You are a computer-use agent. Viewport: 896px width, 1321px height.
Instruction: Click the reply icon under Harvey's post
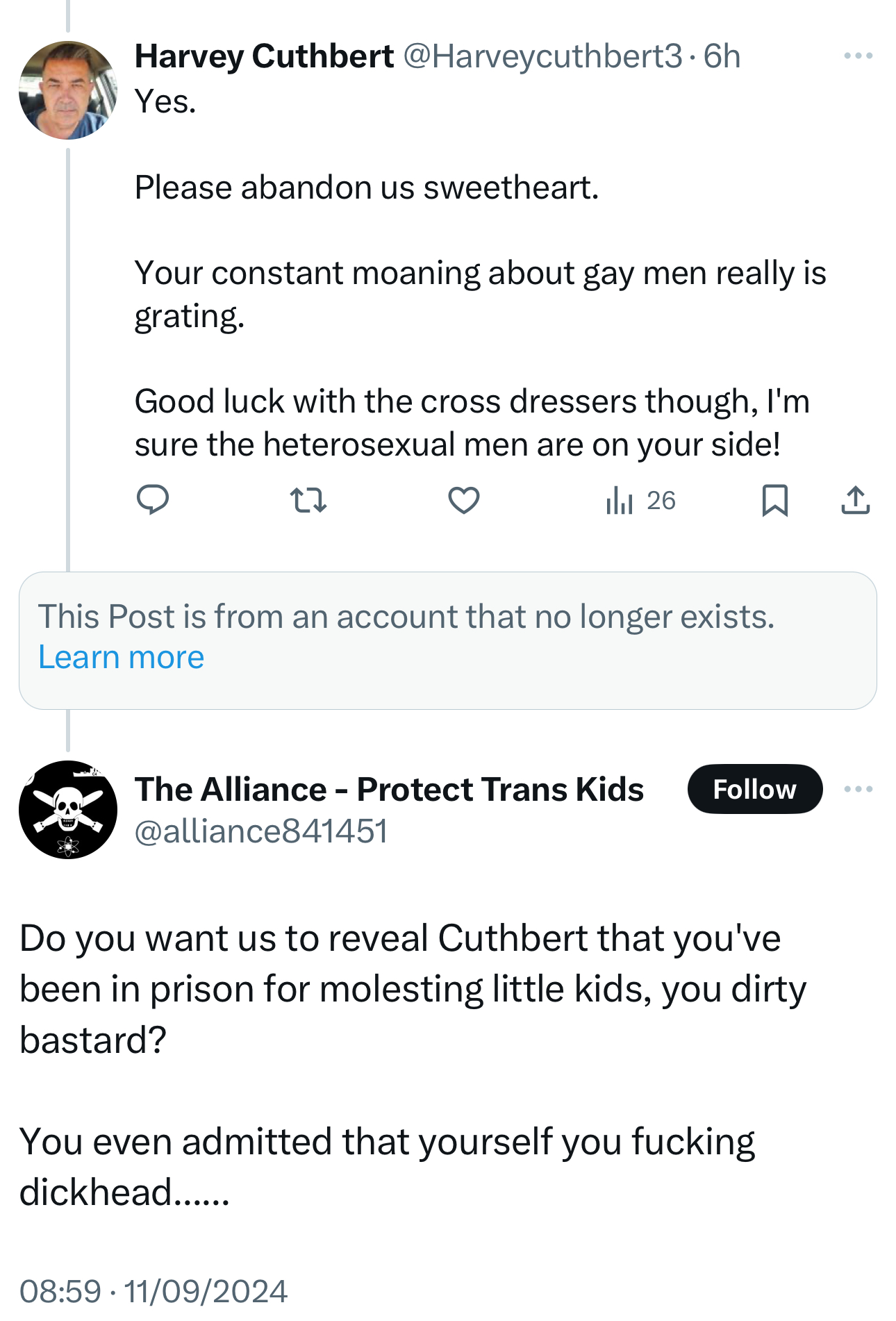pyautogui.click(x=153, y=500)
